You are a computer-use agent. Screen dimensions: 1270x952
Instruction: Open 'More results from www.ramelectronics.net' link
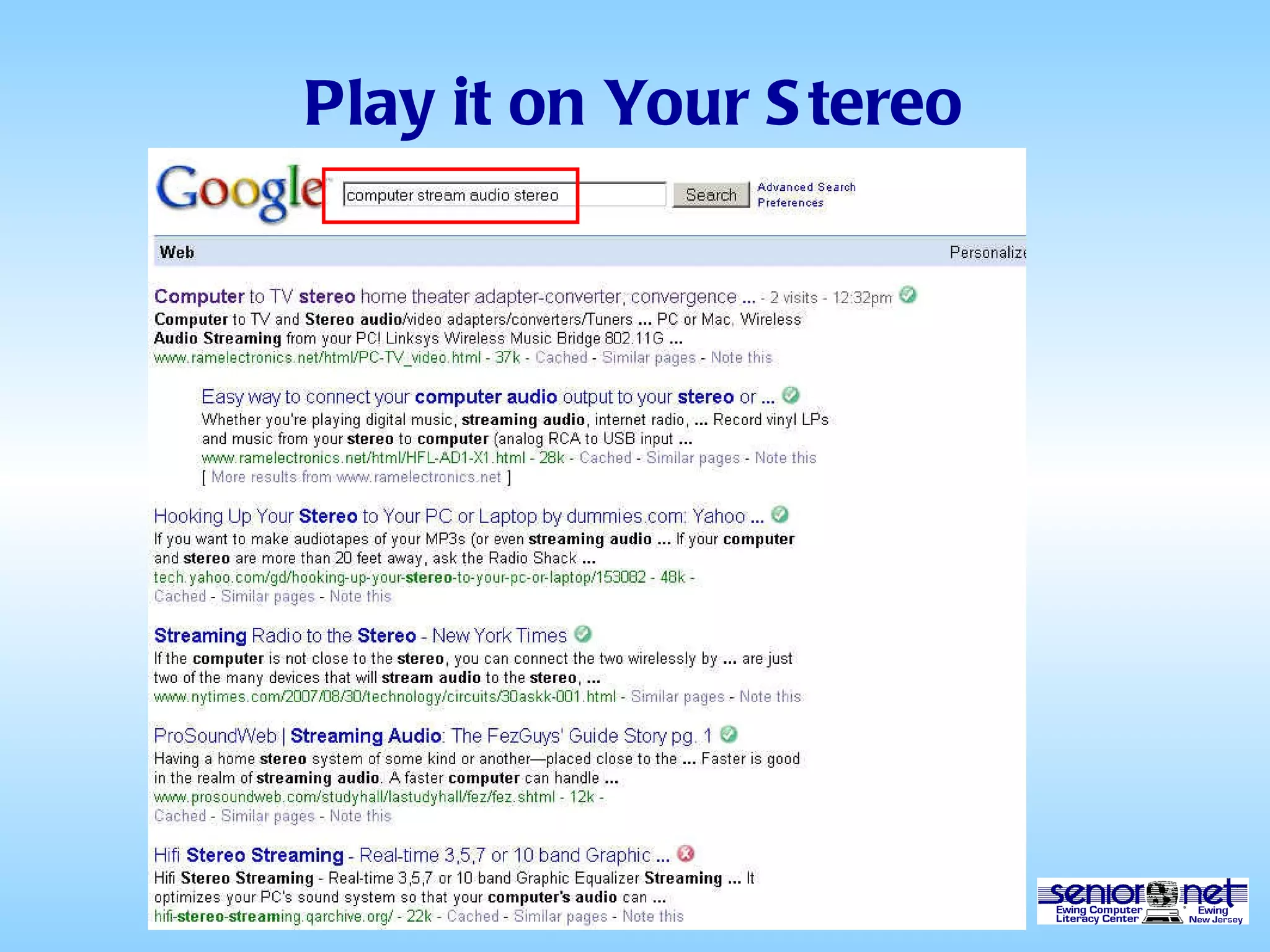[356, 477]
